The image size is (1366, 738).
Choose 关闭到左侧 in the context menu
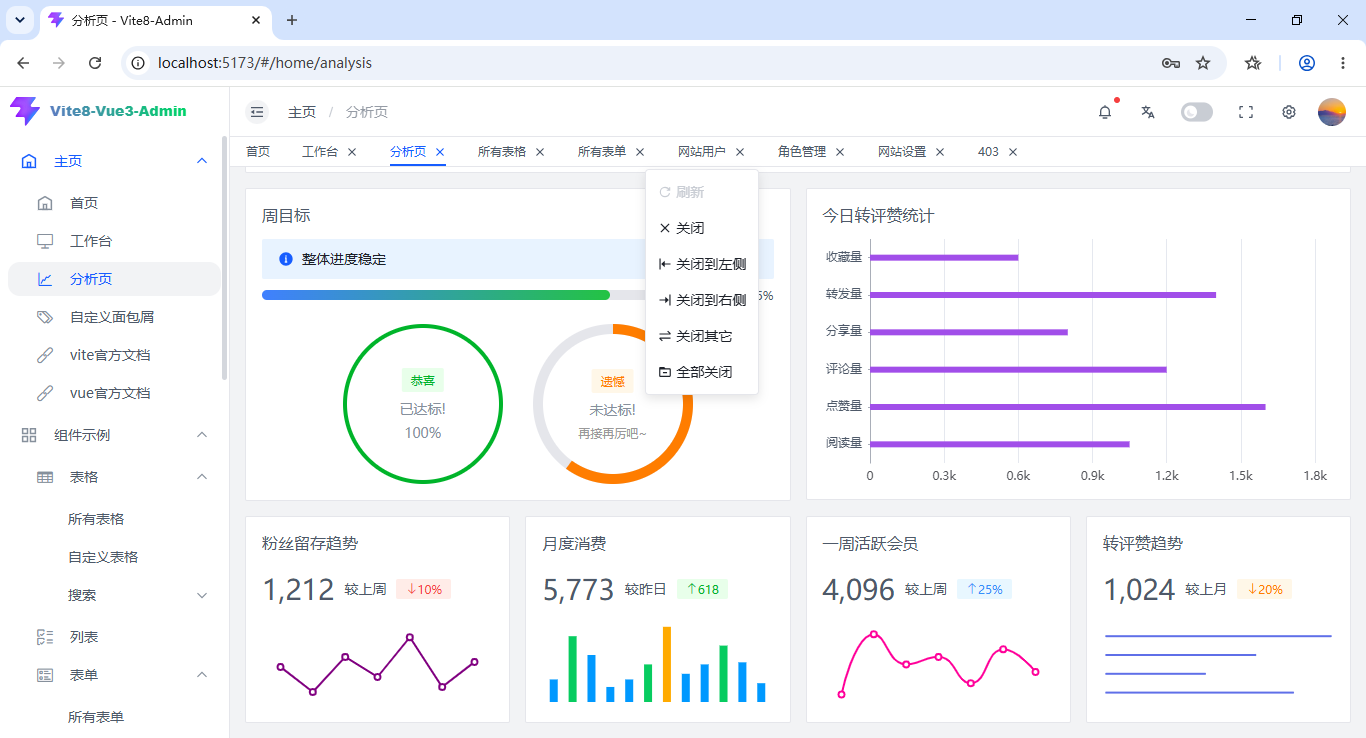point(702,264)
